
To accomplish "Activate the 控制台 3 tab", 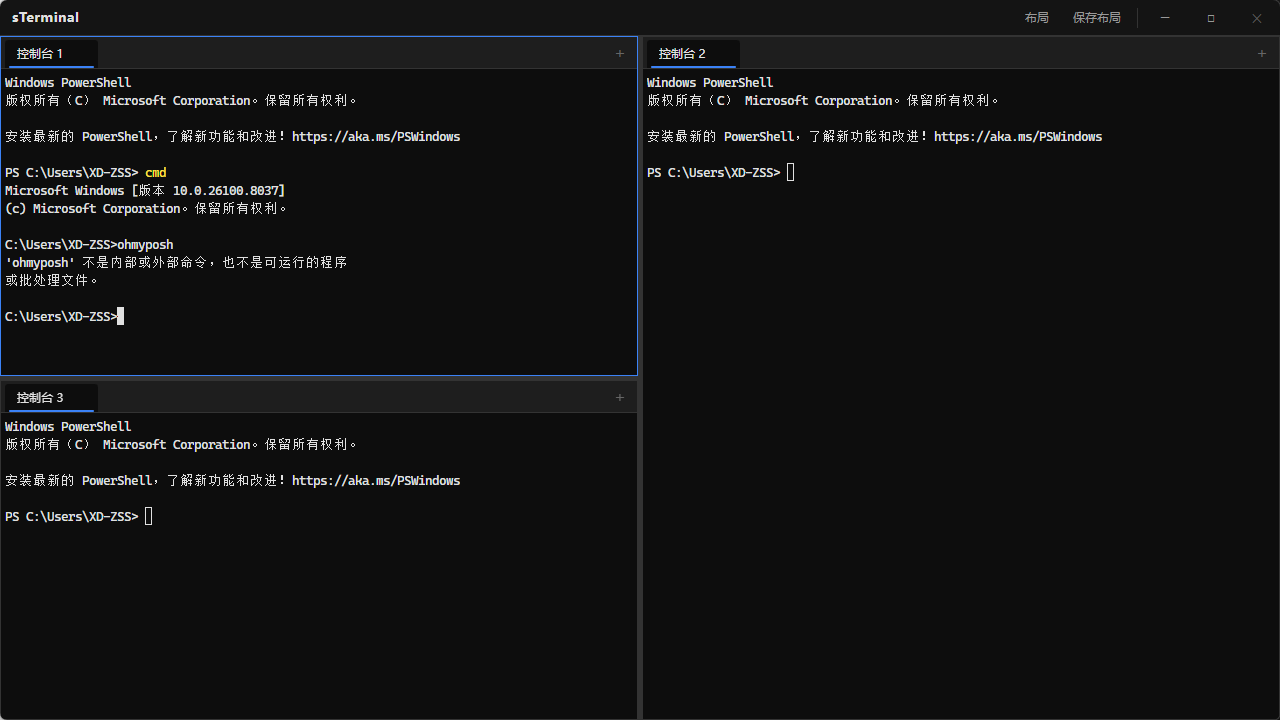I will click(x=51, y=398).
